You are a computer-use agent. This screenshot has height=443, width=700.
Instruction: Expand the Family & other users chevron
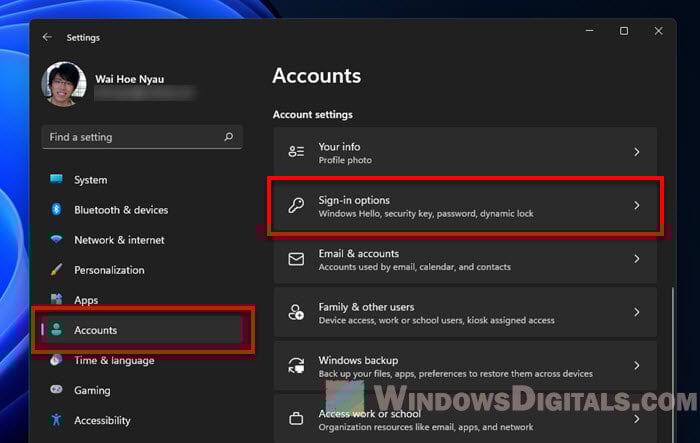click(x=637, y=312)
